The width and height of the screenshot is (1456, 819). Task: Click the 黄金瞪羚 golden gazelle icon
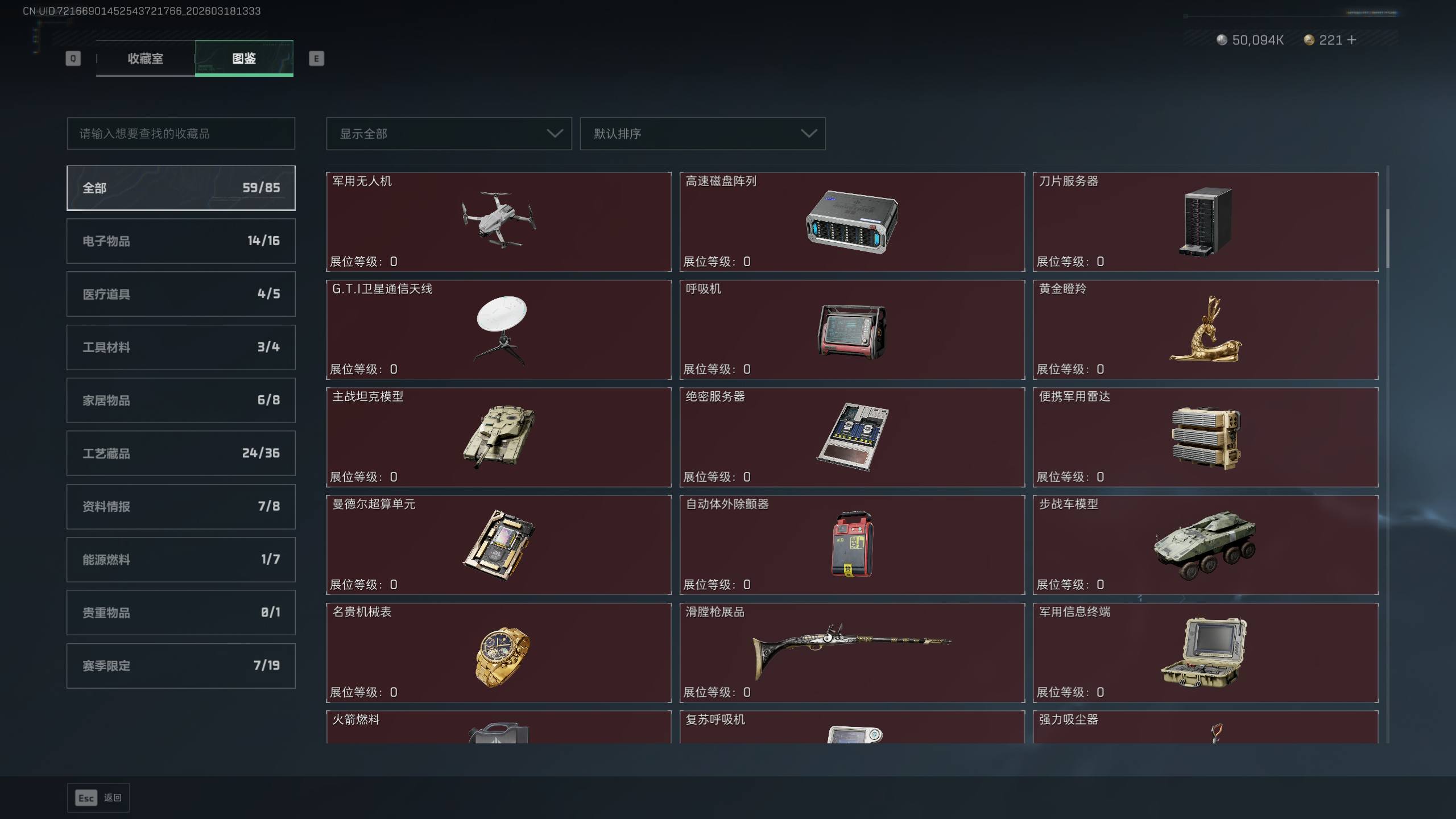click(1205, 329)
